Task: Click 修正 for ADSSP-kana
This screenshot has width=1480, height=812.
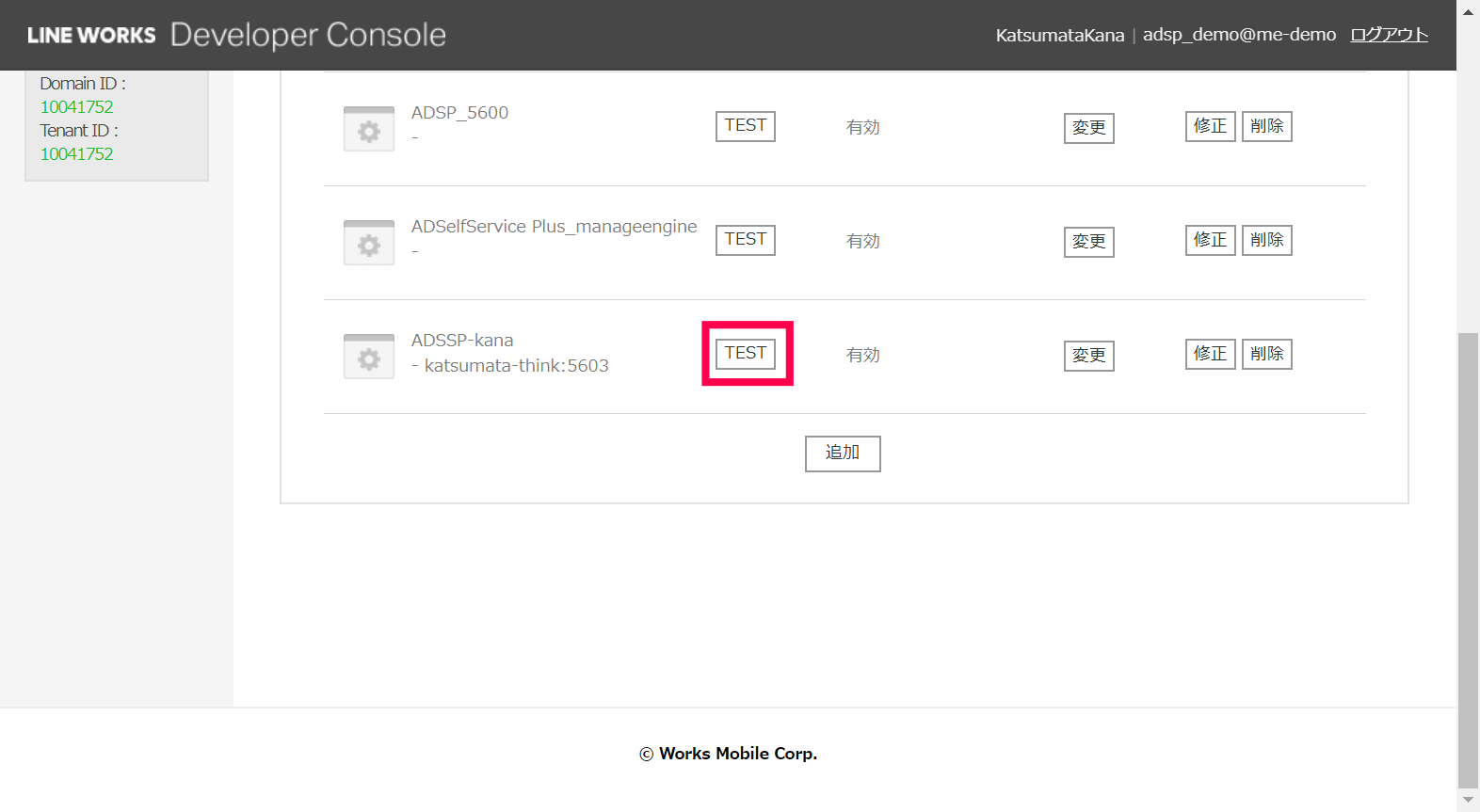Action: (x=1210, y=354)
